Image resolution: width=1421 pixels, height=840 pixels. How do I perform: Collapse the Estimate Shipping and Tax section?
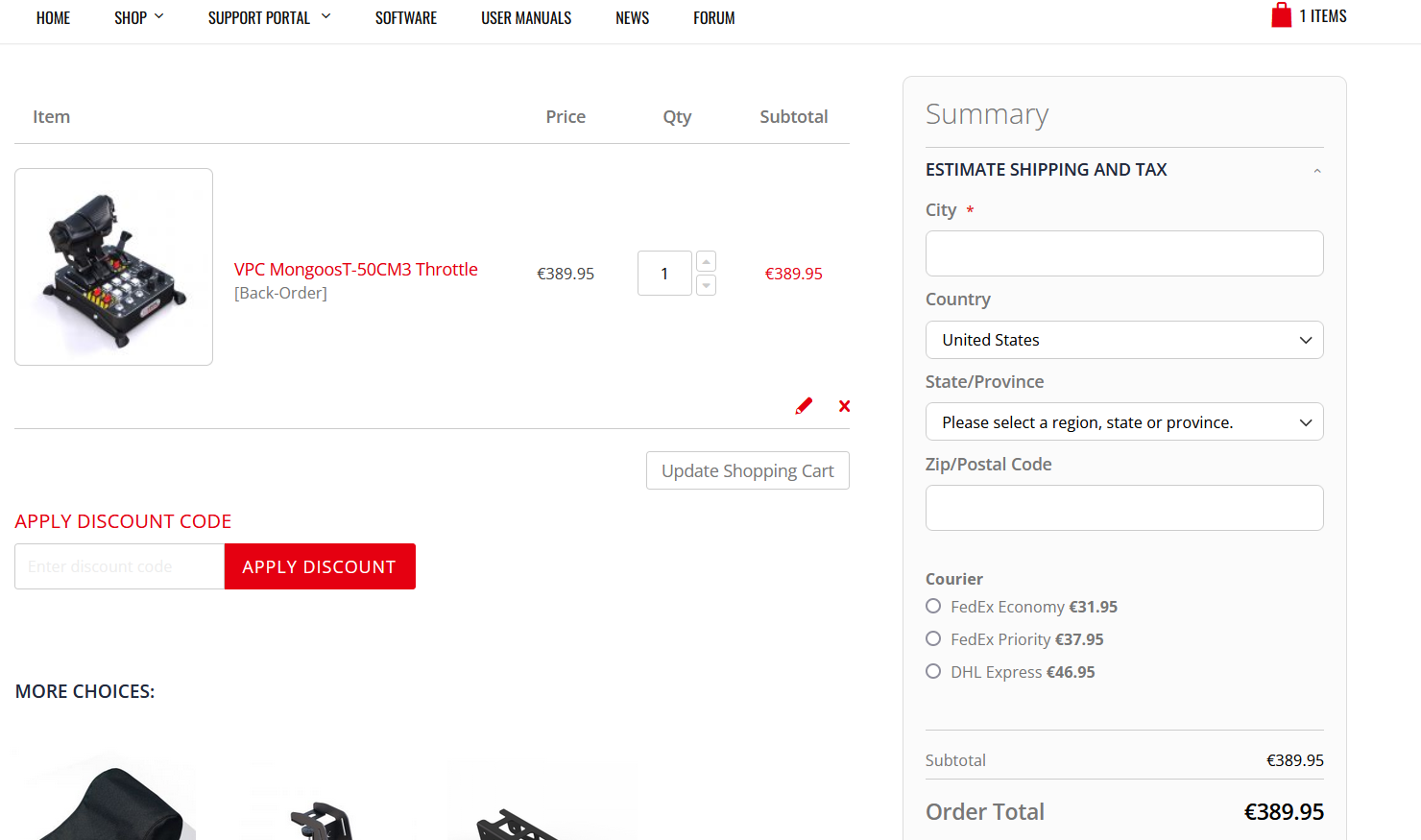coord(1317,171)
